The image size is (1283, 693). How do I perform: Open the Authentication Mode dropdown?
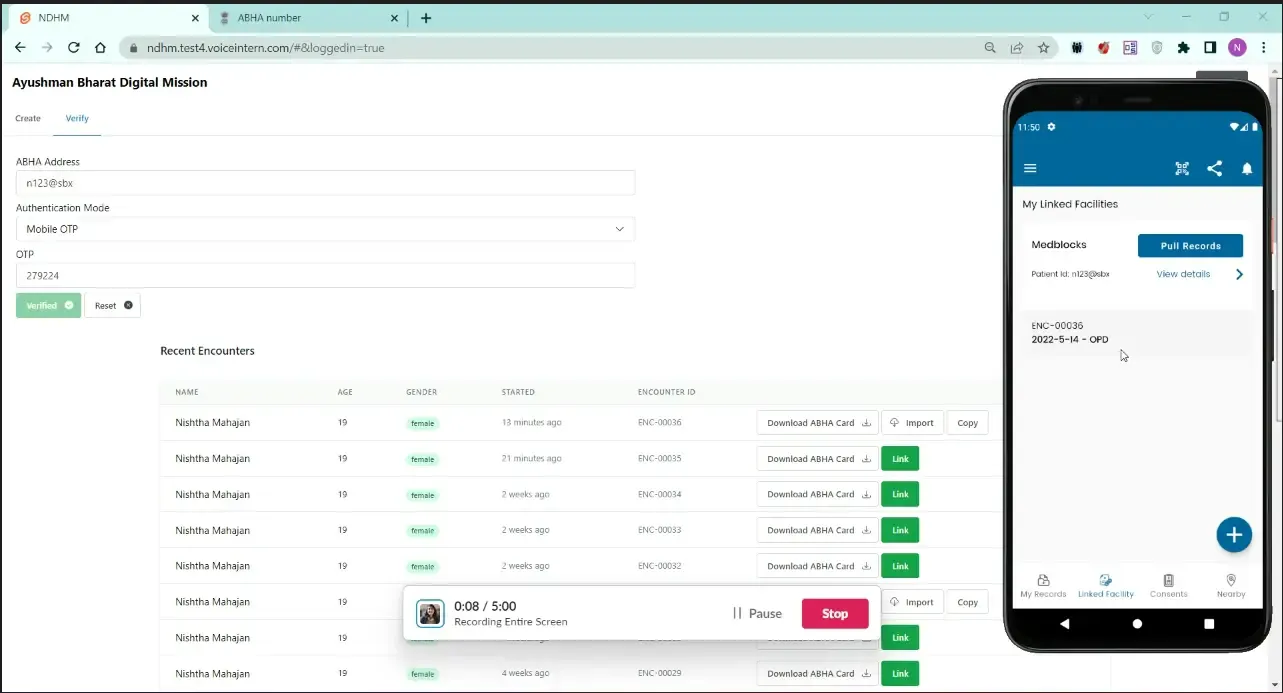tap(325, 228)
